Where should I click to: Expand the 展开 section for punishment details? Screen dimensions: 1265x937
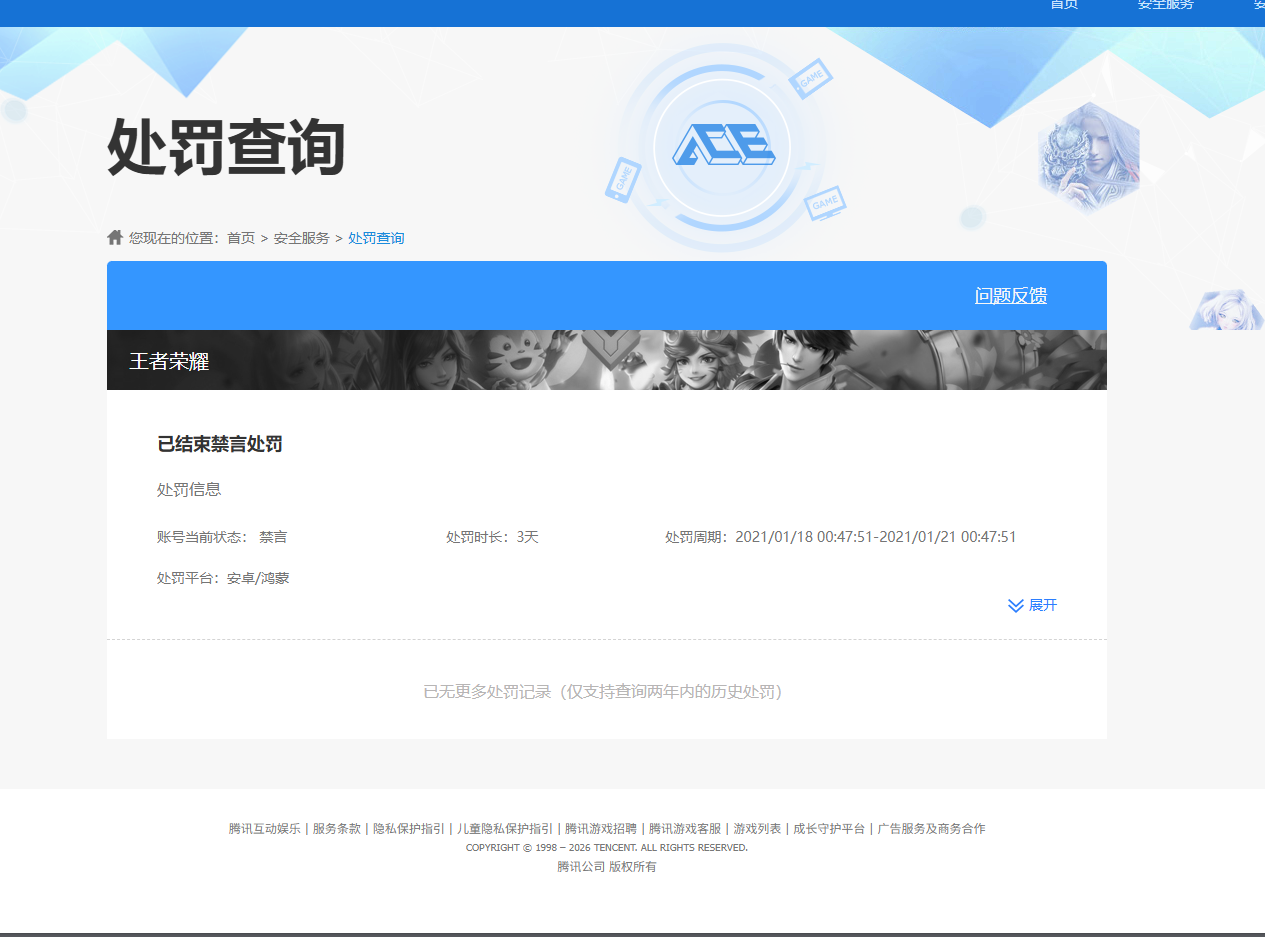click(x=1041, y=605)
